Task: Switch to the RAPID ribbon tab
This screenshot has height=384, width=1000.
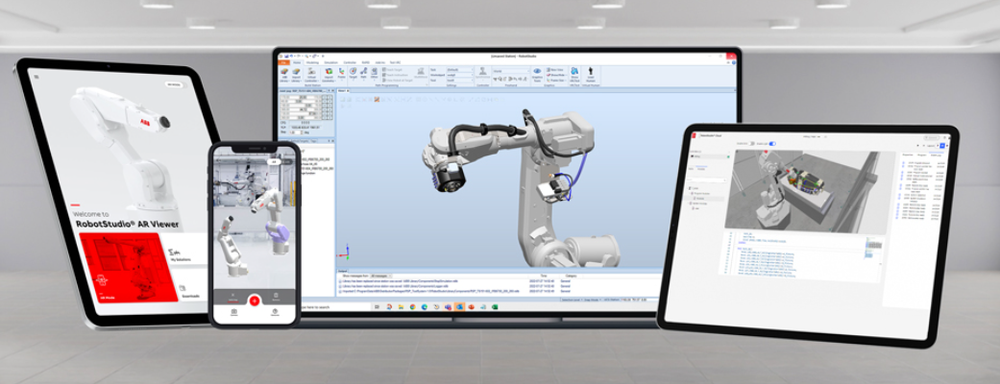Action: tap(365, 63)
